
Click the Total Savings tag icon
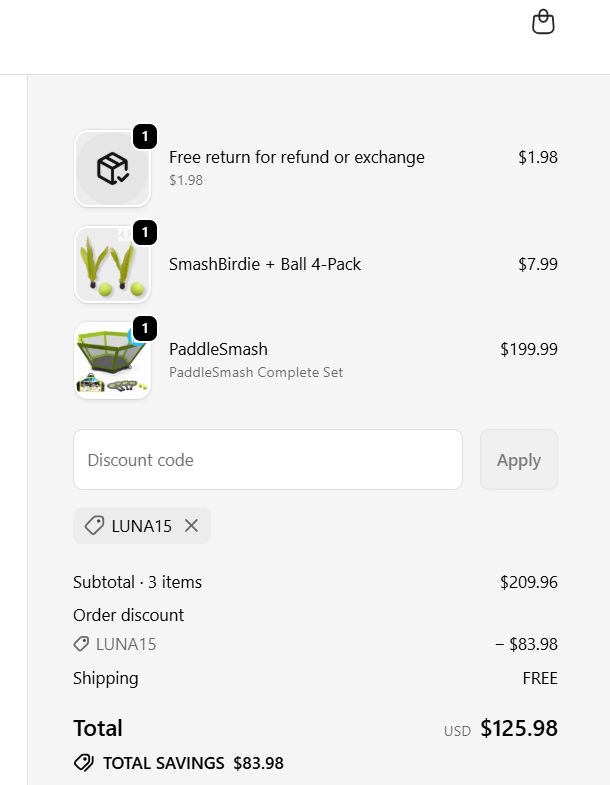pyautogui.click(x=84, y=763)
